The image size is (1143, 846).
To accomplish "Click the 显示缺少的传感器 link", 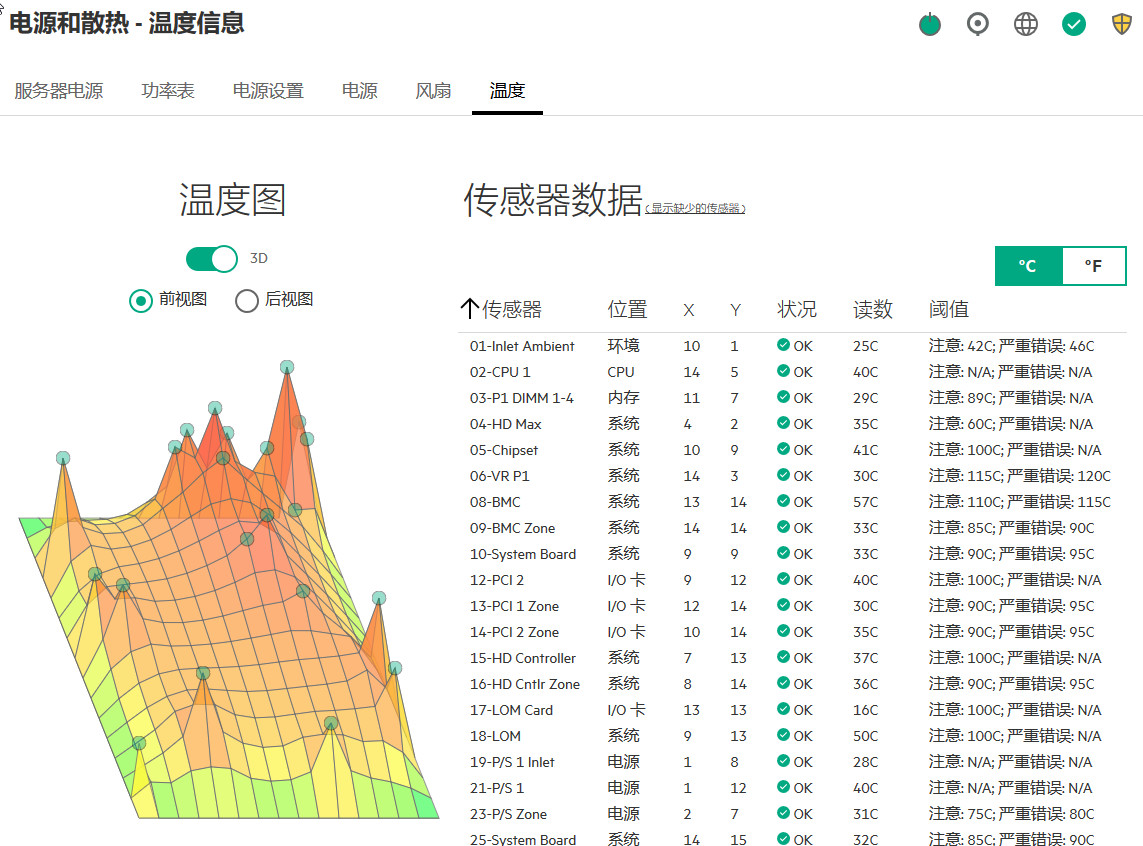I will [x=695, y=208].
